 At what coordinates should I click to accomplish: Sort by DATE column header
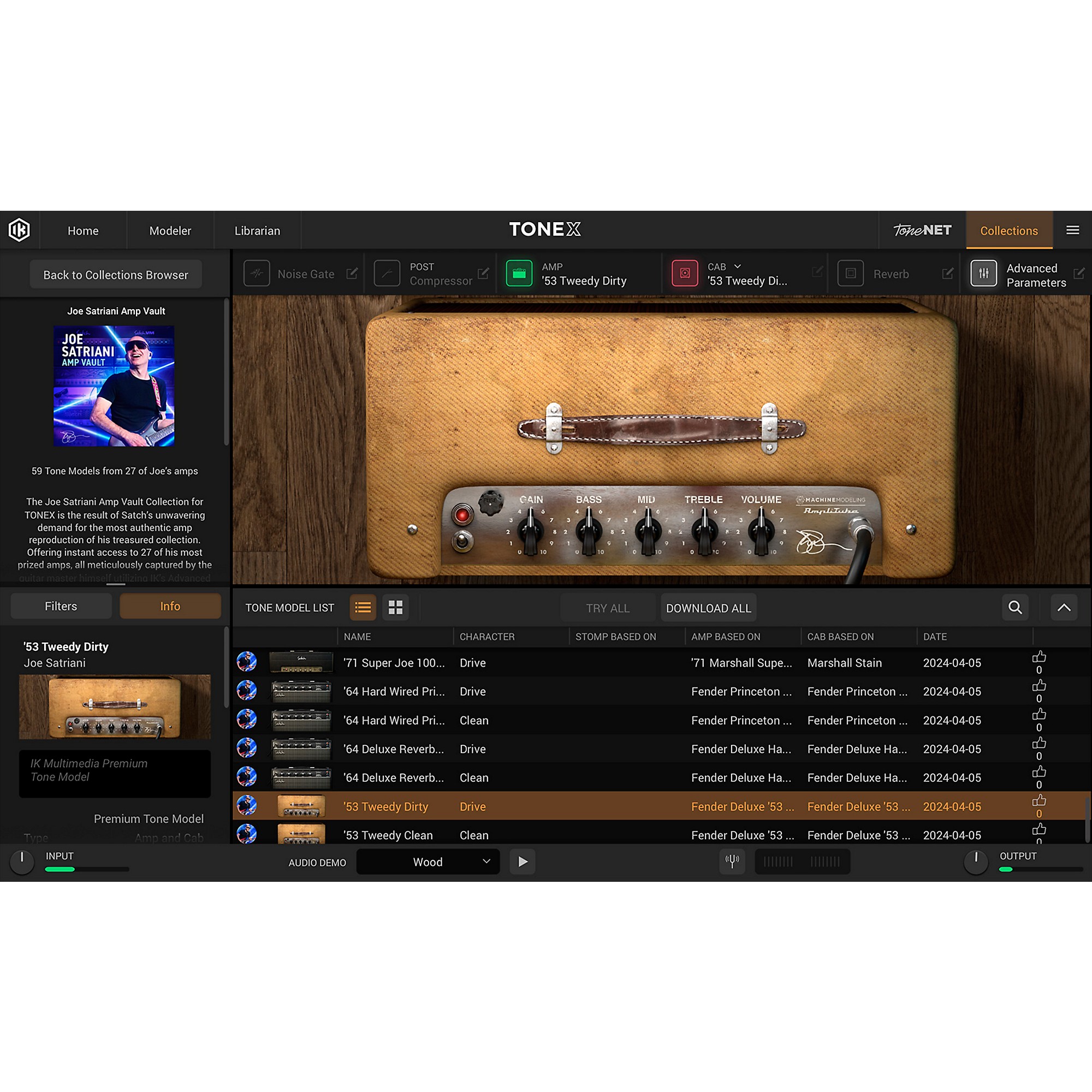pos(935,637)
